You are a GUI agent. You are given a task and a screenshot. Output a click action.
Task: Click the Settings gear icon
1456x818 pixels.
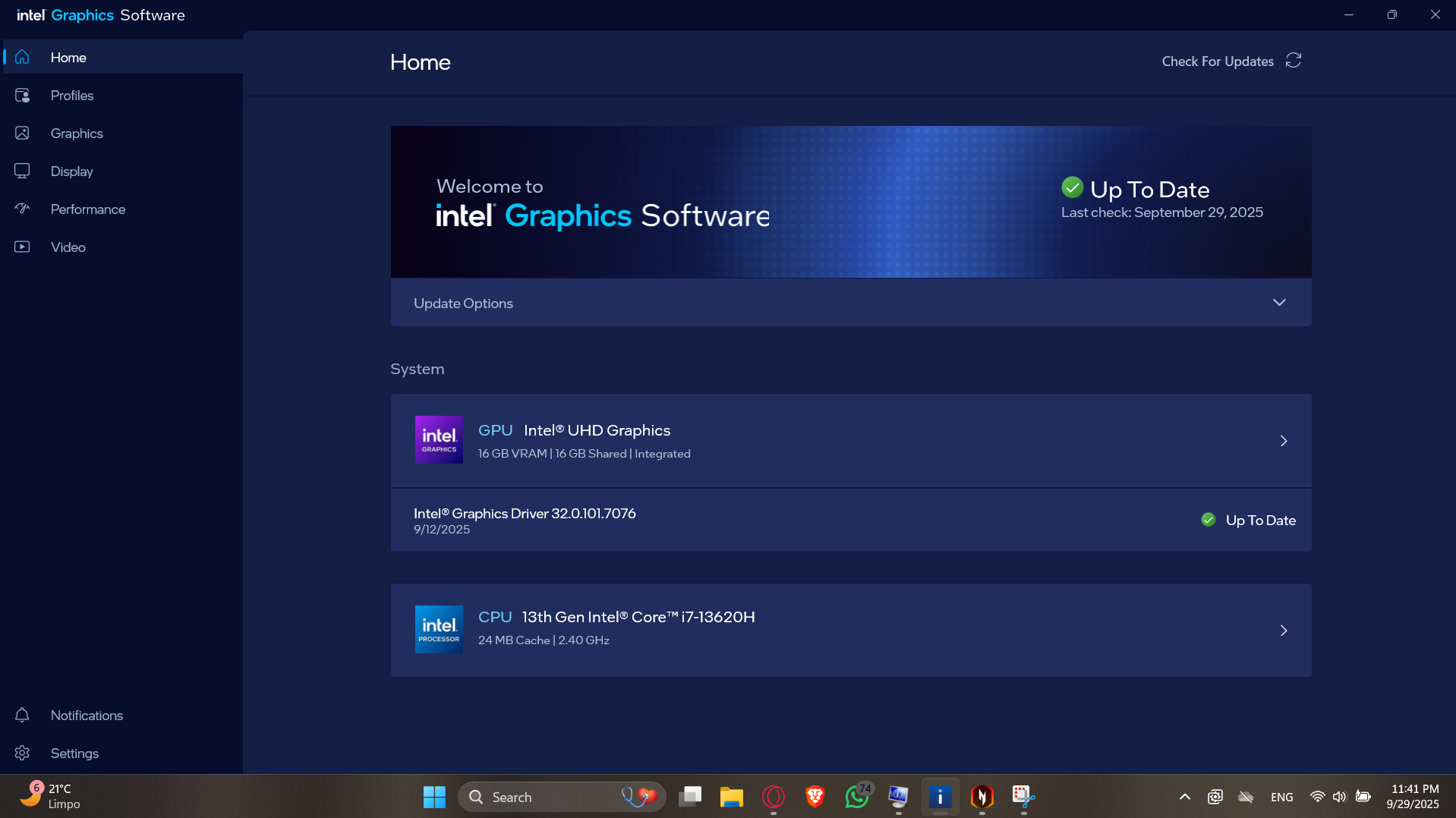click(22, 753)
